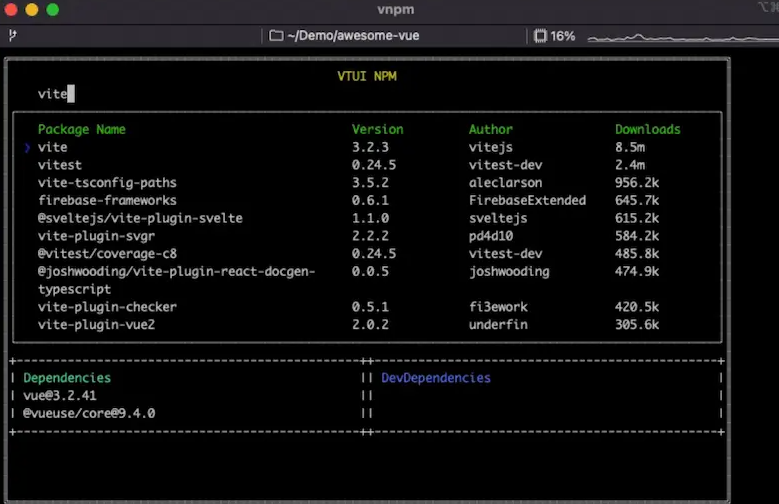Screen dimensions: 779x504
Task: Click the blue selection arrow beside vite
Action: click(x=27, y=147)
